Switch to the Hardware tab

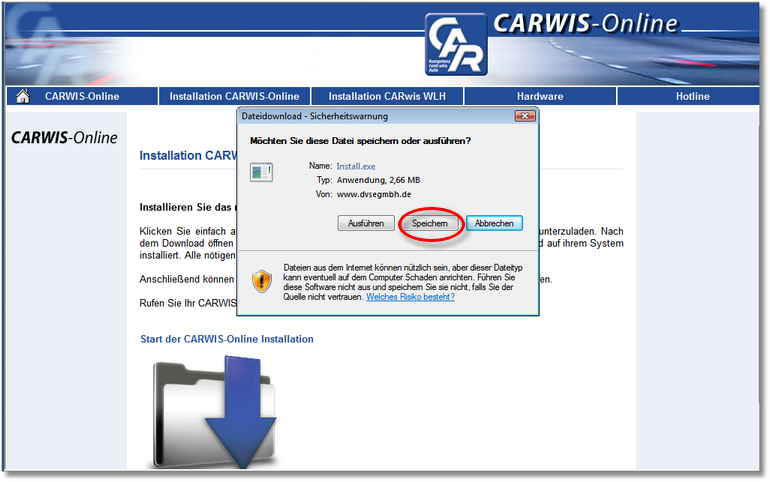(540, 96)
